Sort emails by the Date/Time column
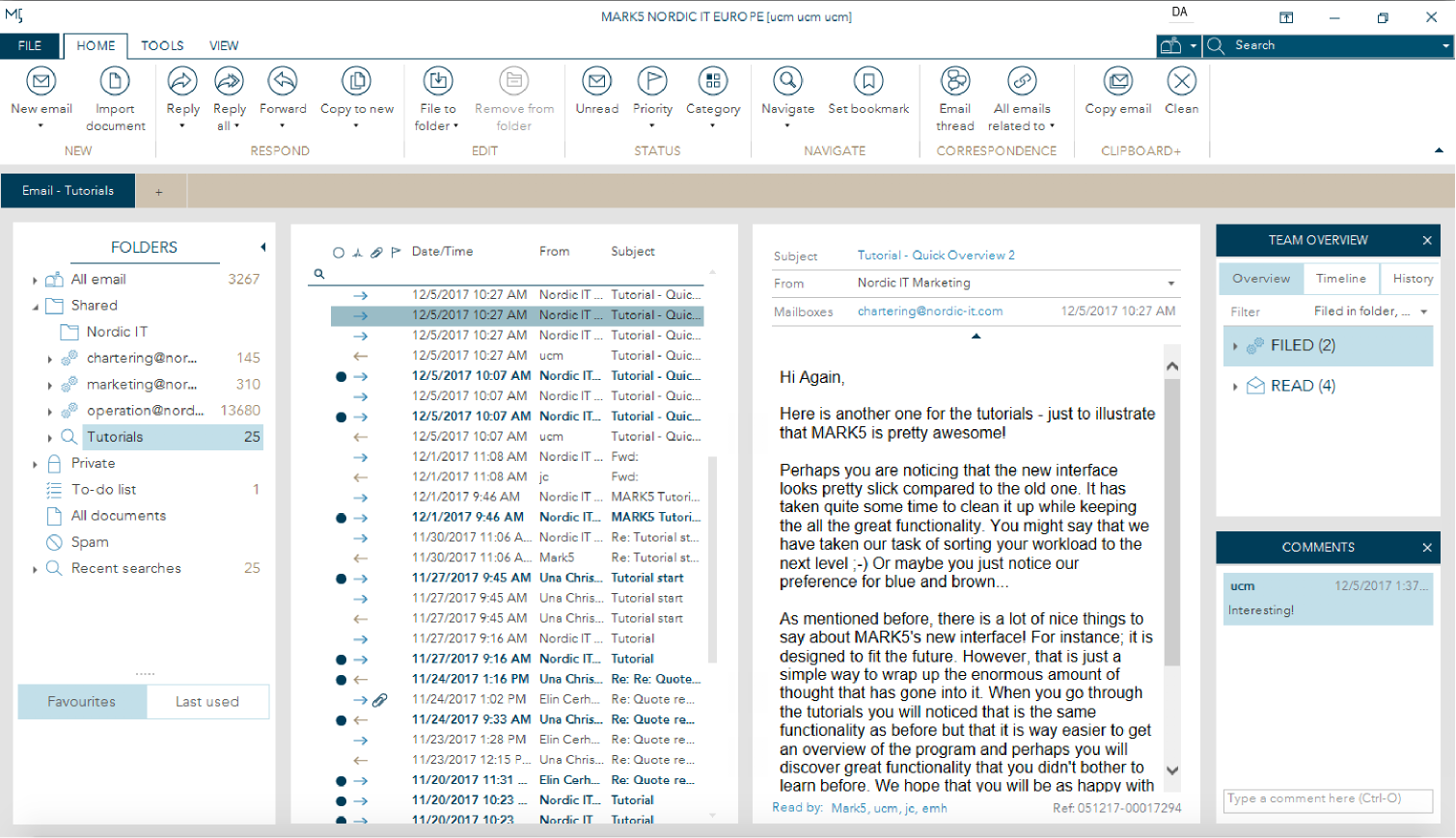This screenshot has height=838, width=1456. [x=443, y=252]
